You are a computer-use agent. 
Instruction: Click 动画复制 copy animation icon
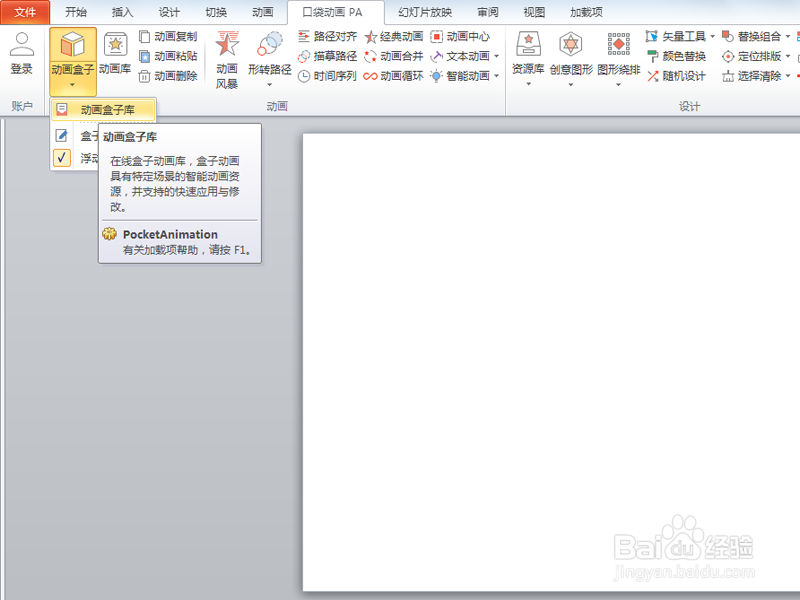coord(144,36)
